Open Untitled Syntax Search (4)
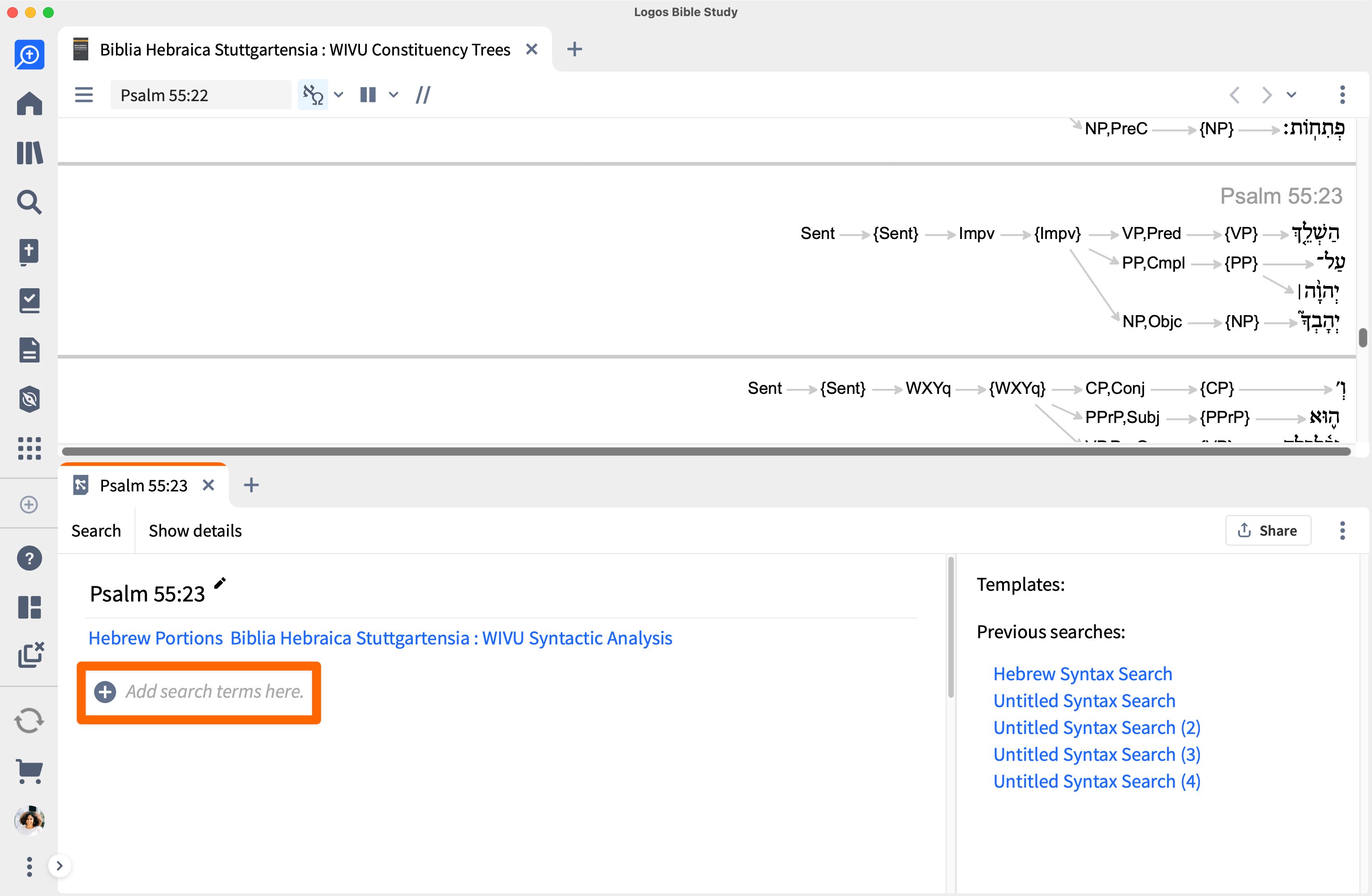 [1097, 781]
